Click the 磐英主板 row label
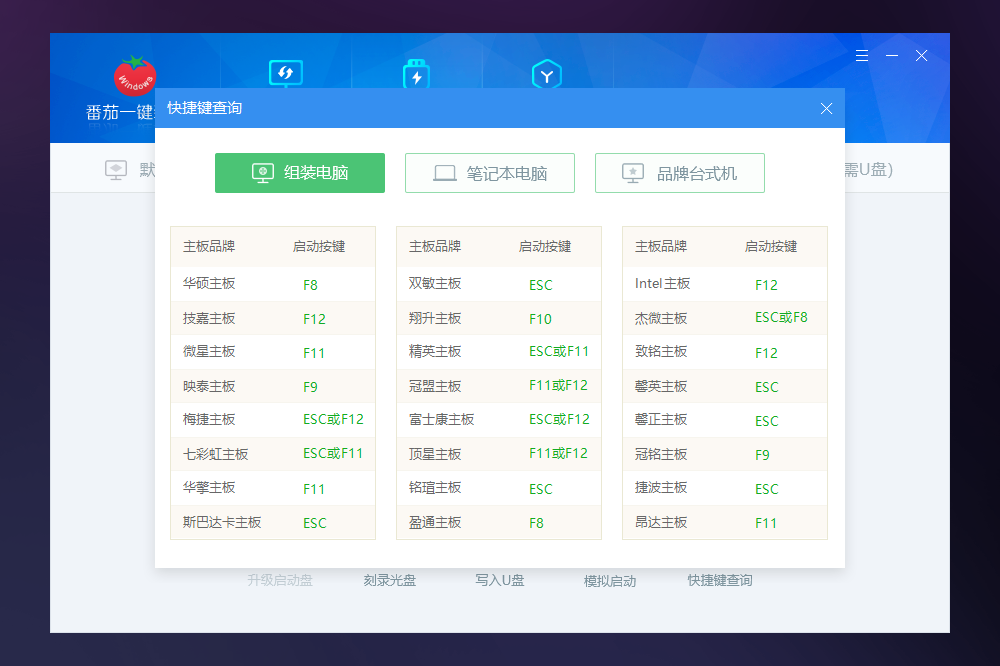The width and height of the screenshot is (1000, 666). (661, 387)
